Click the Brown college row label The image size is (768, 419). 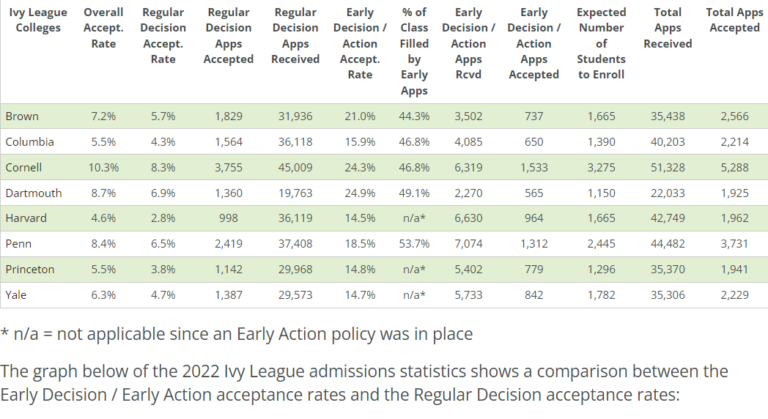pyautogui.click(x=22, y=116)
